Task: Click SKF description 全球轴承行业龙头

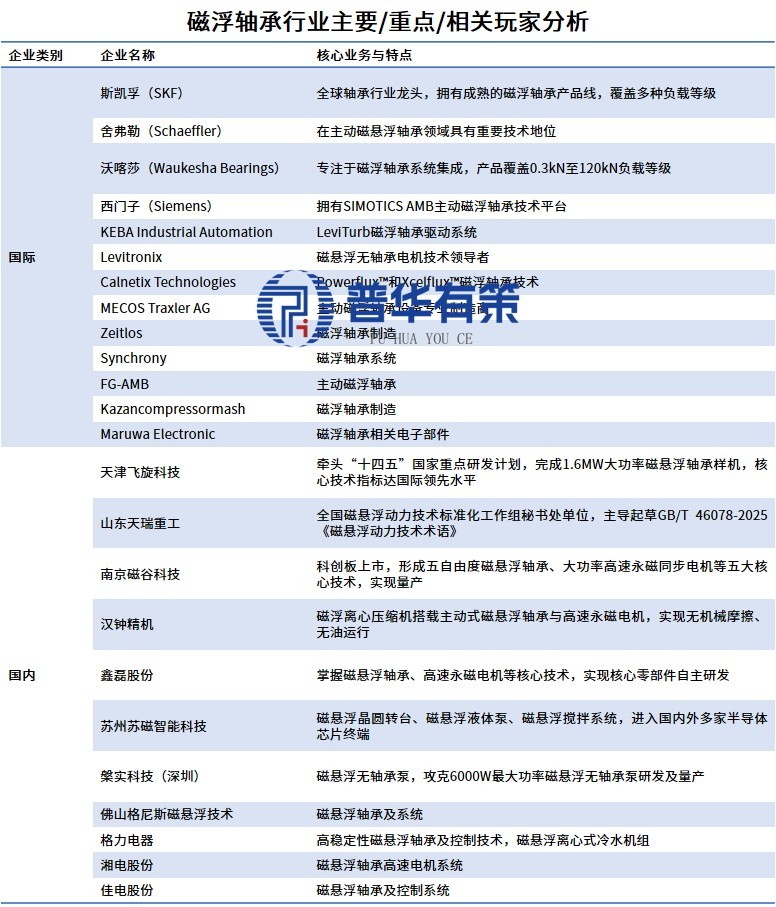Action: pos(516,93)
